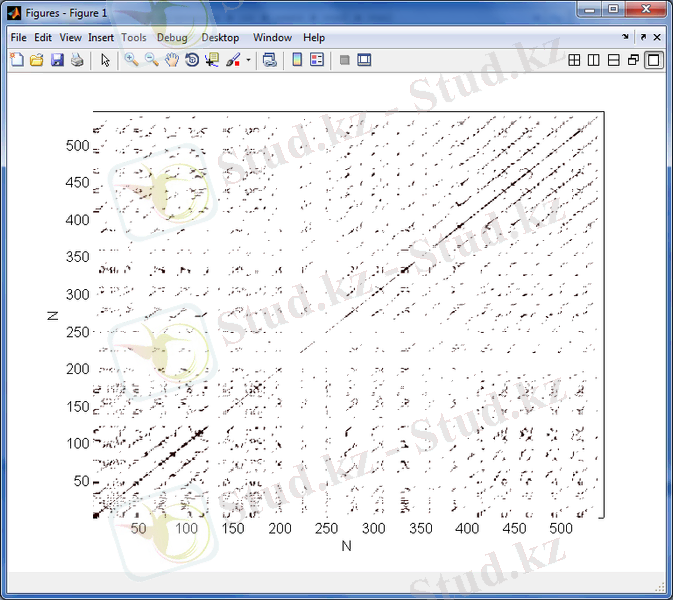Close the docked Figure 1 panel

point(657,37)
